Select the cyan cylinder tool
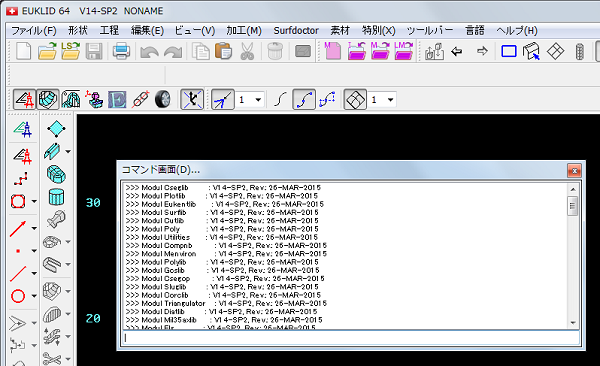The image size is (600, 366). (x=56, y=197)
